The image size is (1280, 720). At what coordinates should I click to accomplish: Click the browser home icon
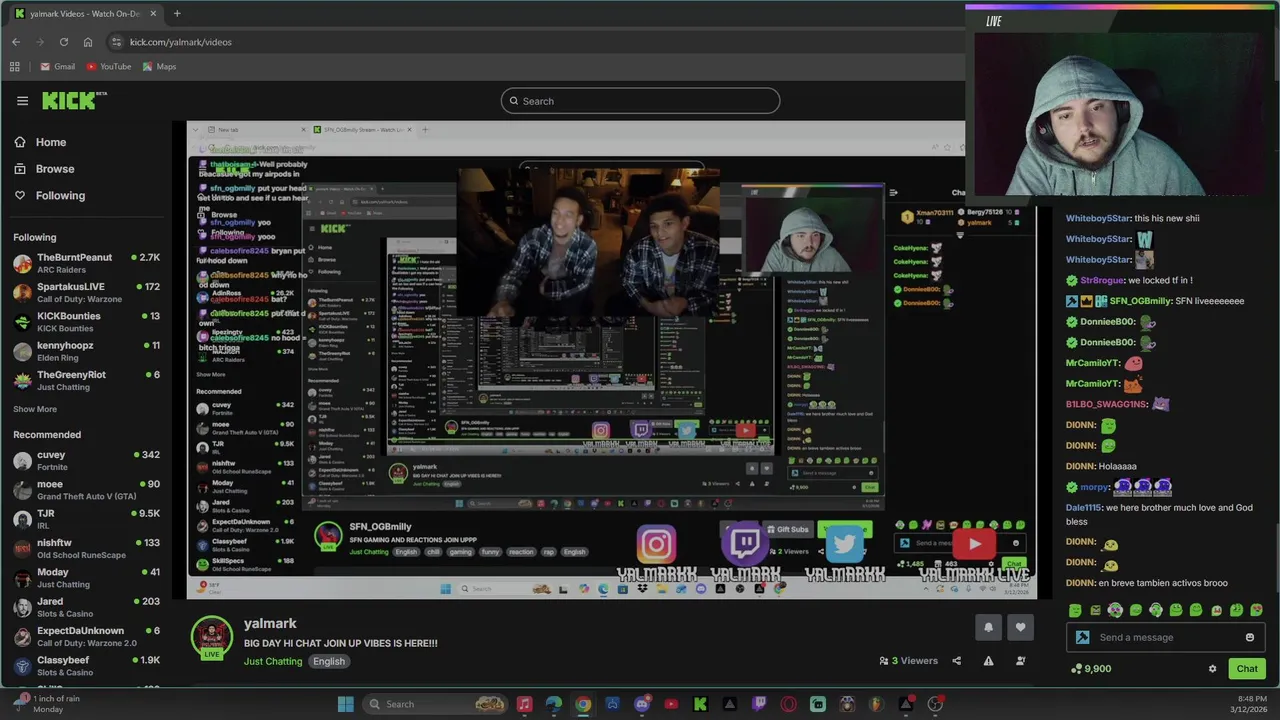(x=88, y=42)
